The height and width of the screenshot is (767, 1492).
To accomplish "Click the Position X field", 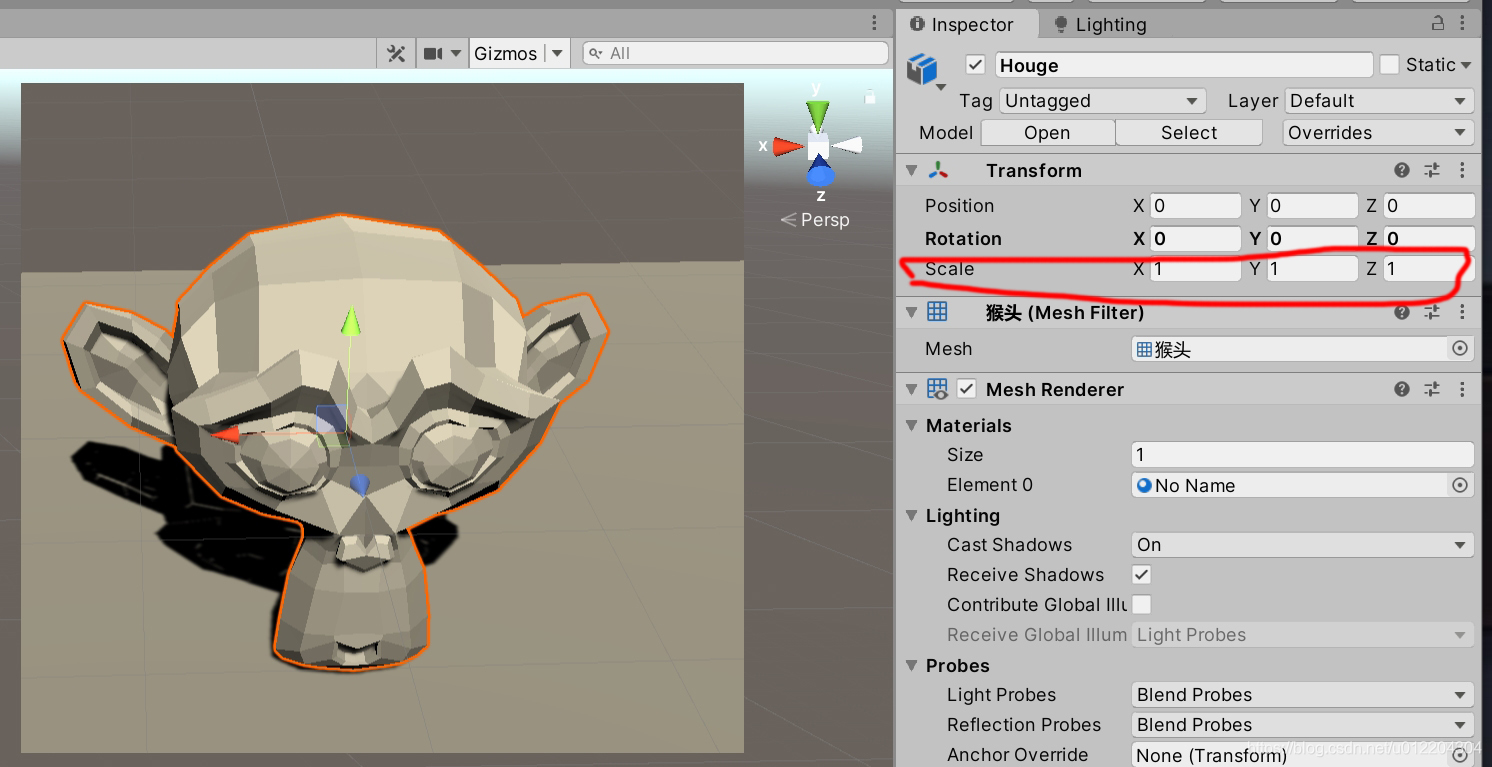I will click(1195, 206).
